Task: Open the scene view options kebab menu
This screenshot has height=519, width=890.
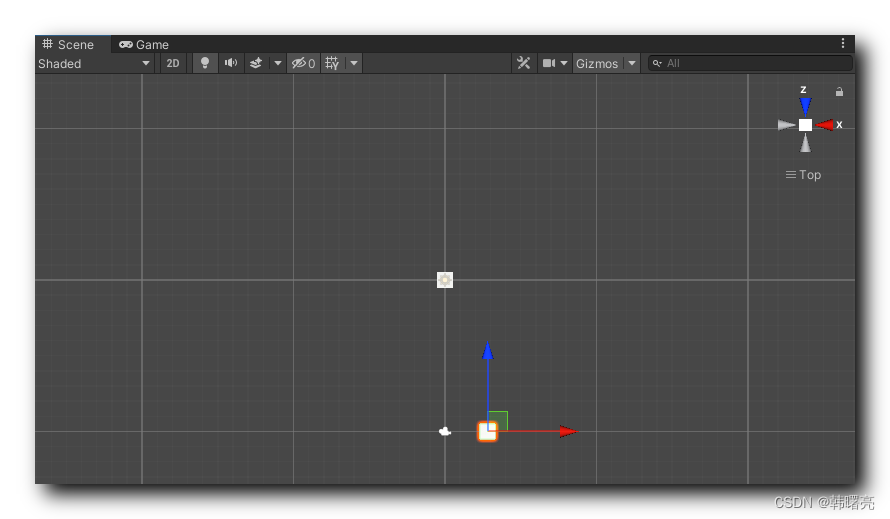Action: (x=842, y=44)
